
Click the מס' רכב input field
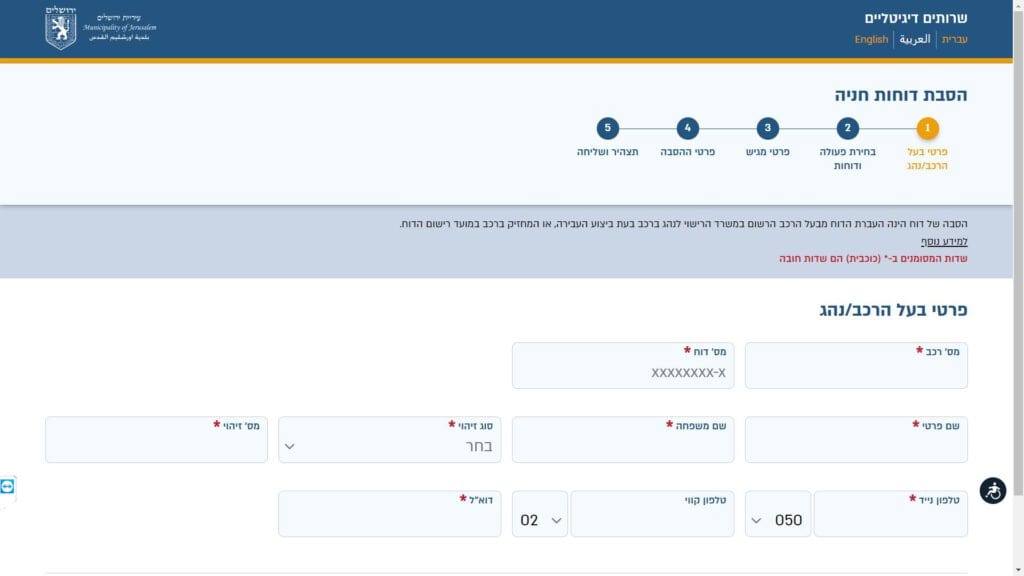[x=856, y=371]
